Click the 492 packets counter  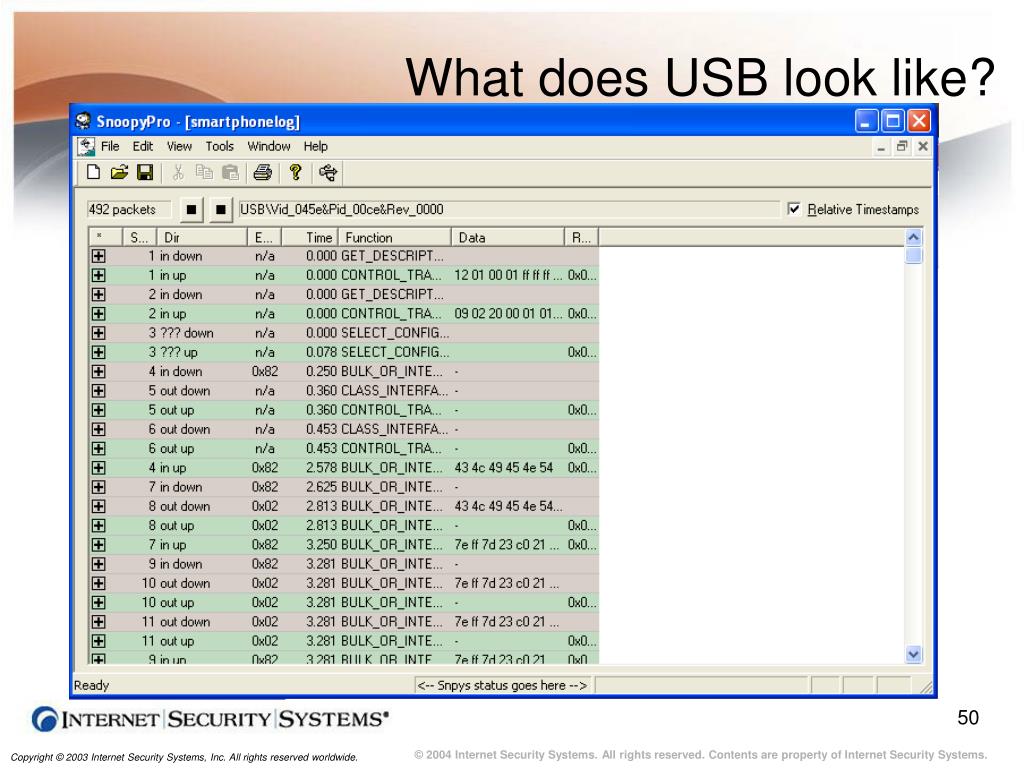coord(129,210)
